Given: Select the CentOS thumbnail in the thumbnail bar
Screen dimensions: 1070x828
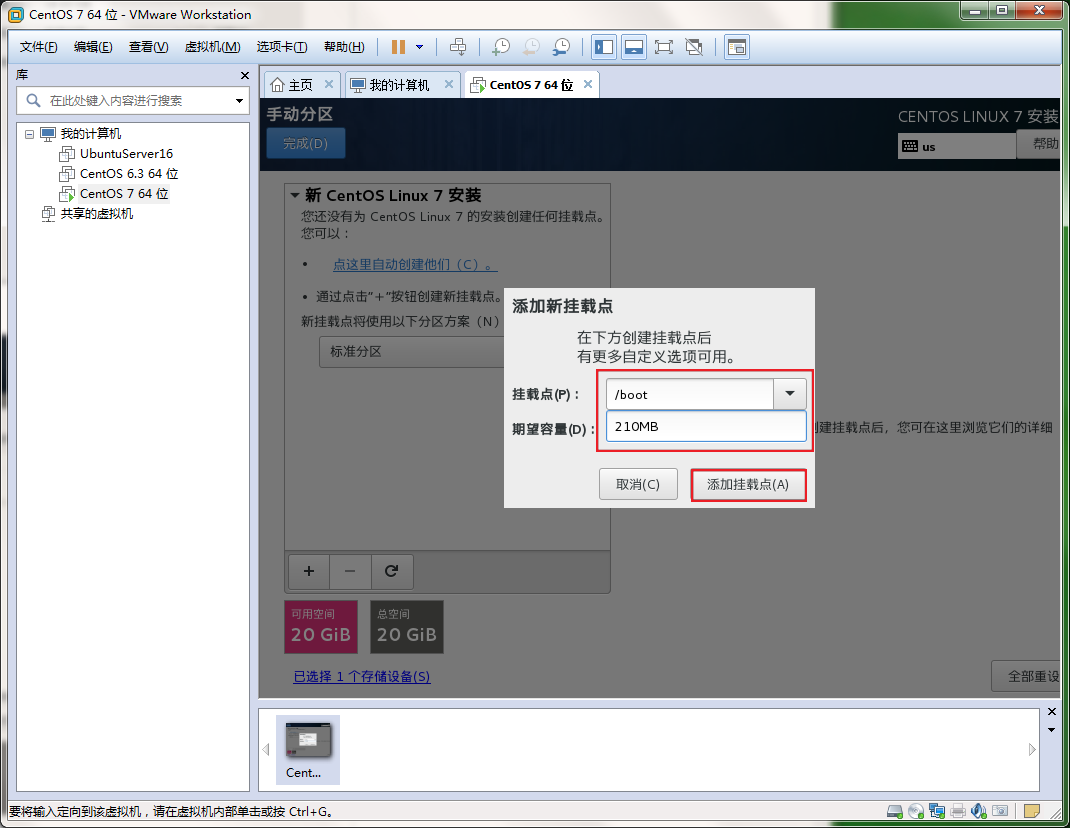Looking at the screenshot, I should click(x=308, y=750).
